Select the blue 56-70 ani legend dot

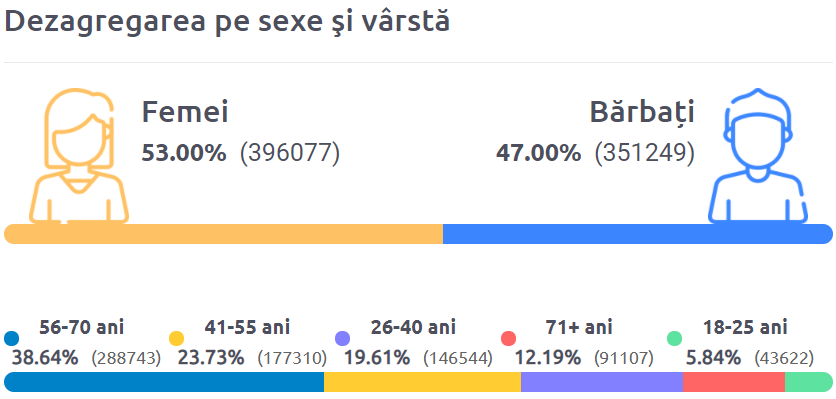11,338
